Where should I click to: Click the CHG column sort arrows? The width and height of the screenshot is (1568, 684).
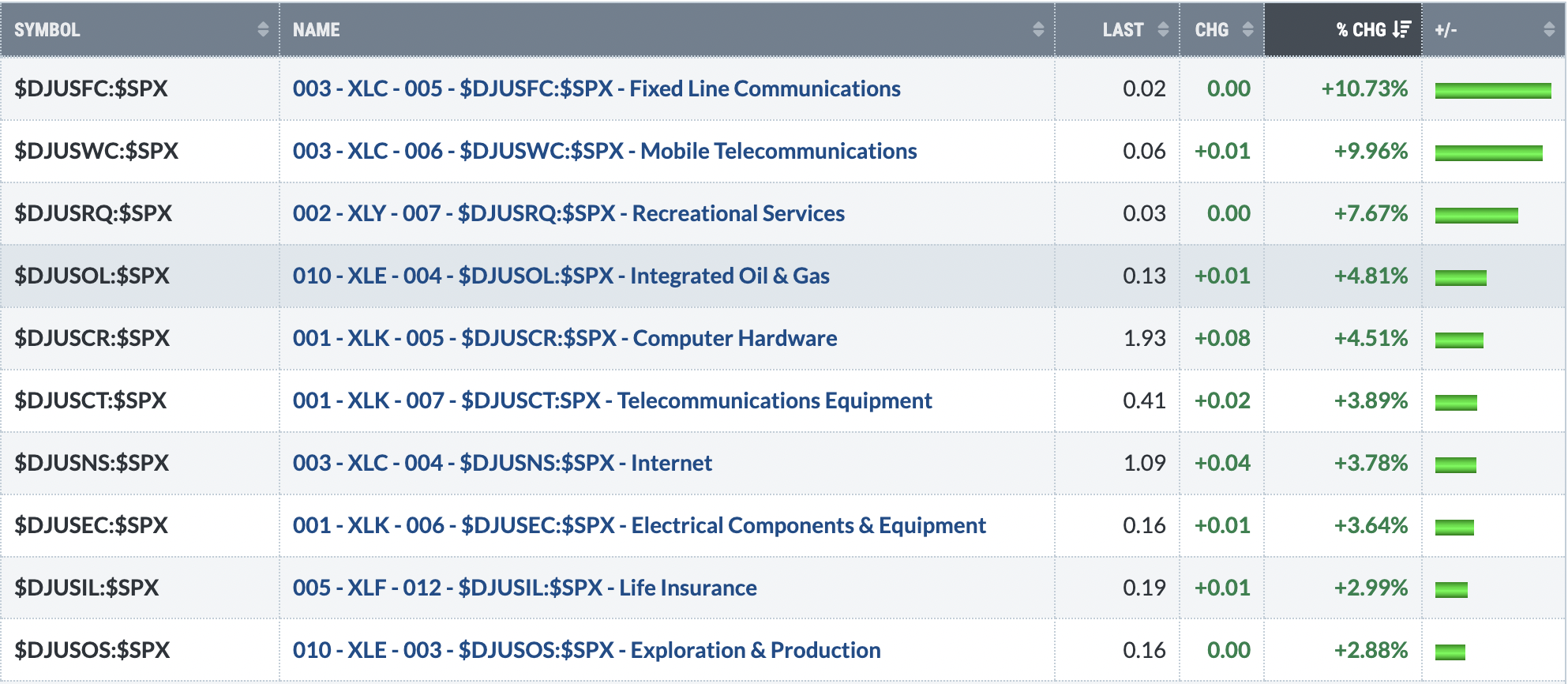coord(1247,30)
